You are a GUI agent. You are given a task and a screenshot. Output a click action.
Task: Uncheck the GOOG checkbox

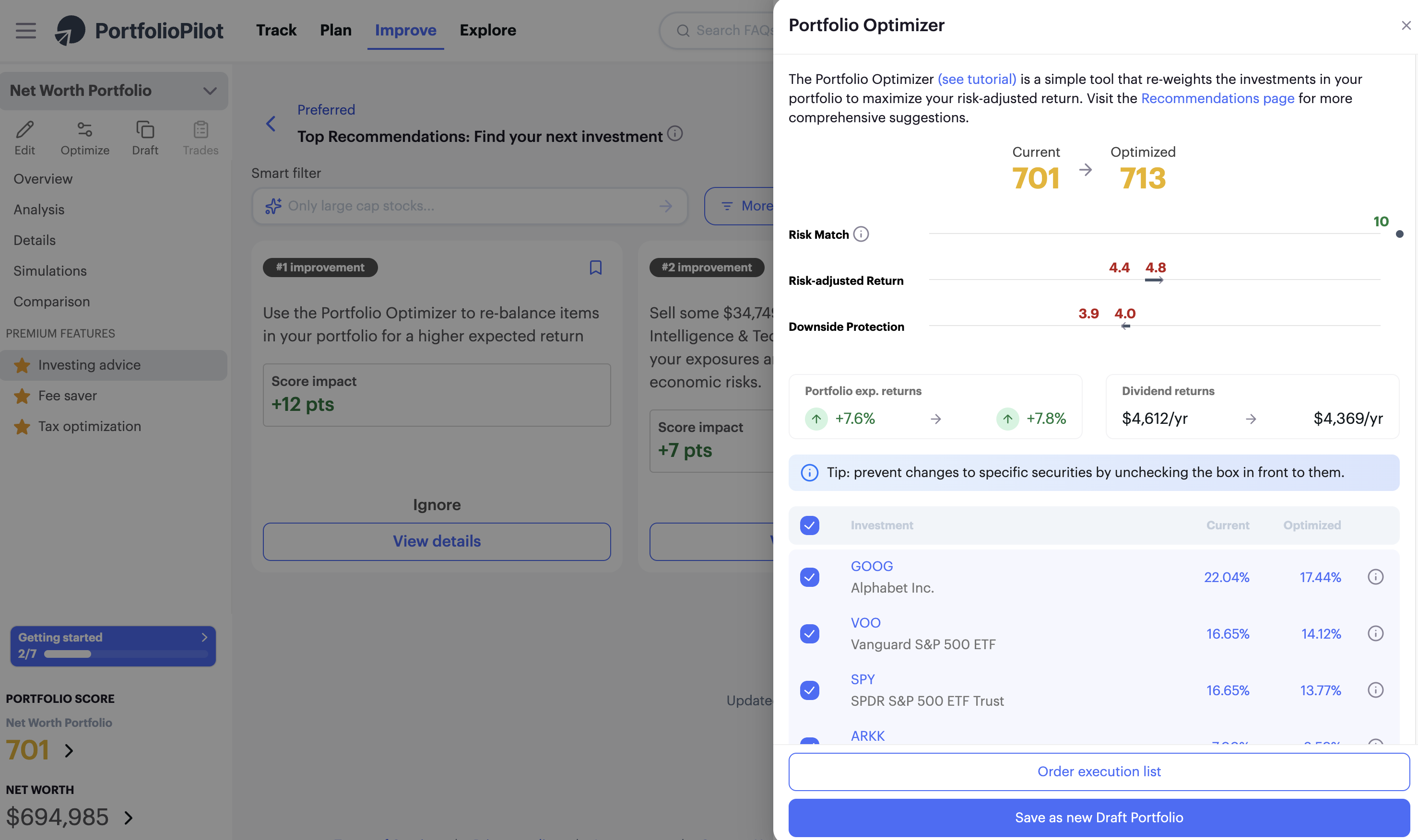(809, 577)
